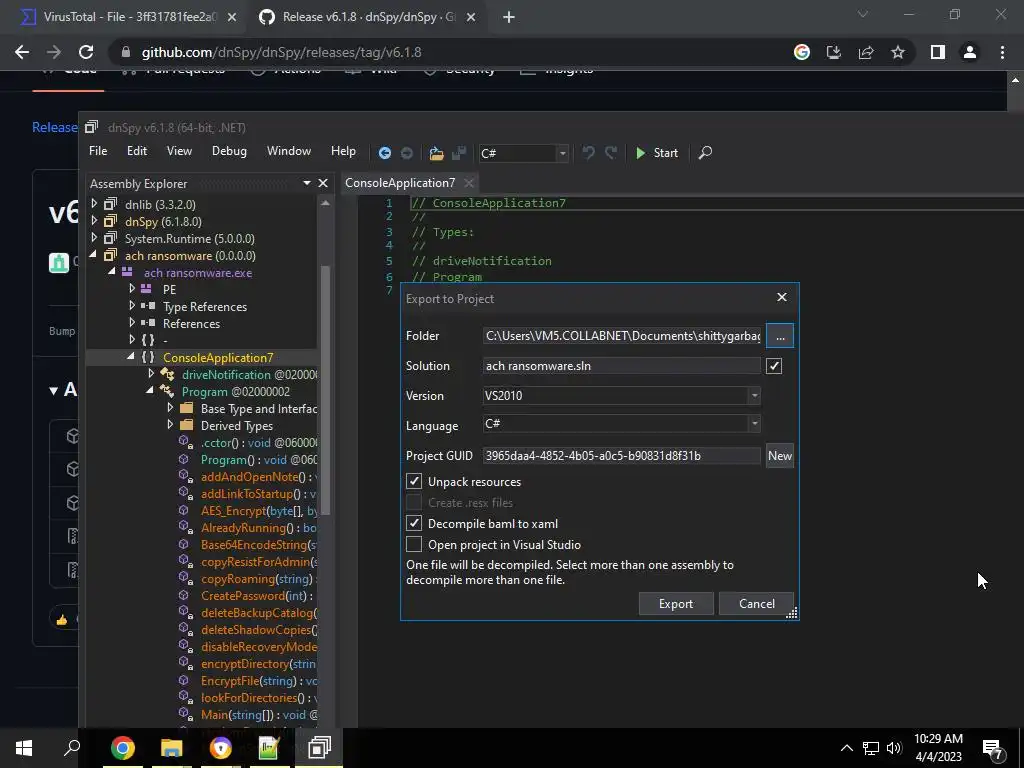This screenshot has height=768, width=1024.
Task: Click the volume icon in system tray
Action: click(x=894, y=748)
